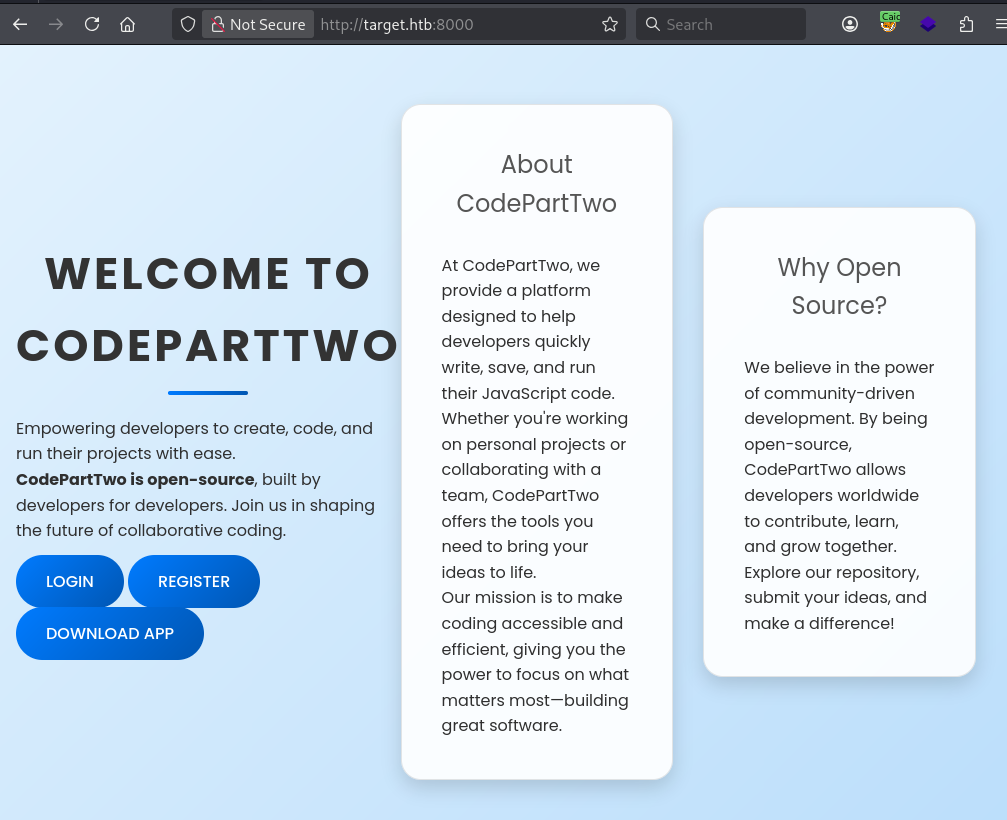Select the About CodePartTwo card heading
Screen dimensions: 1007x820
(537, 184)
